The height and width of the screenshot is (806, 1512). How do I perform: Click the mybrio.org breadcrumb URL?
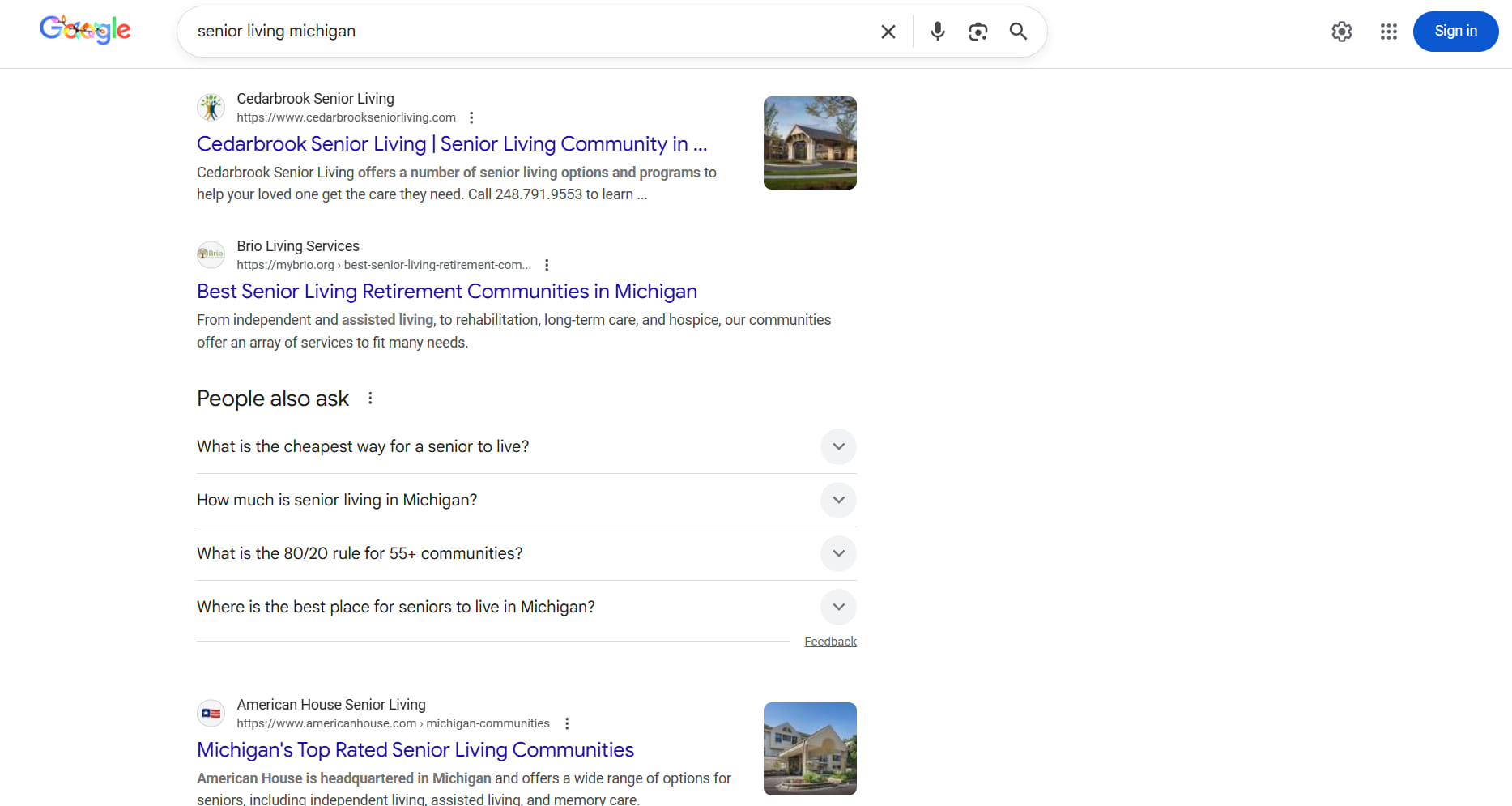click(x=384, y=265)
